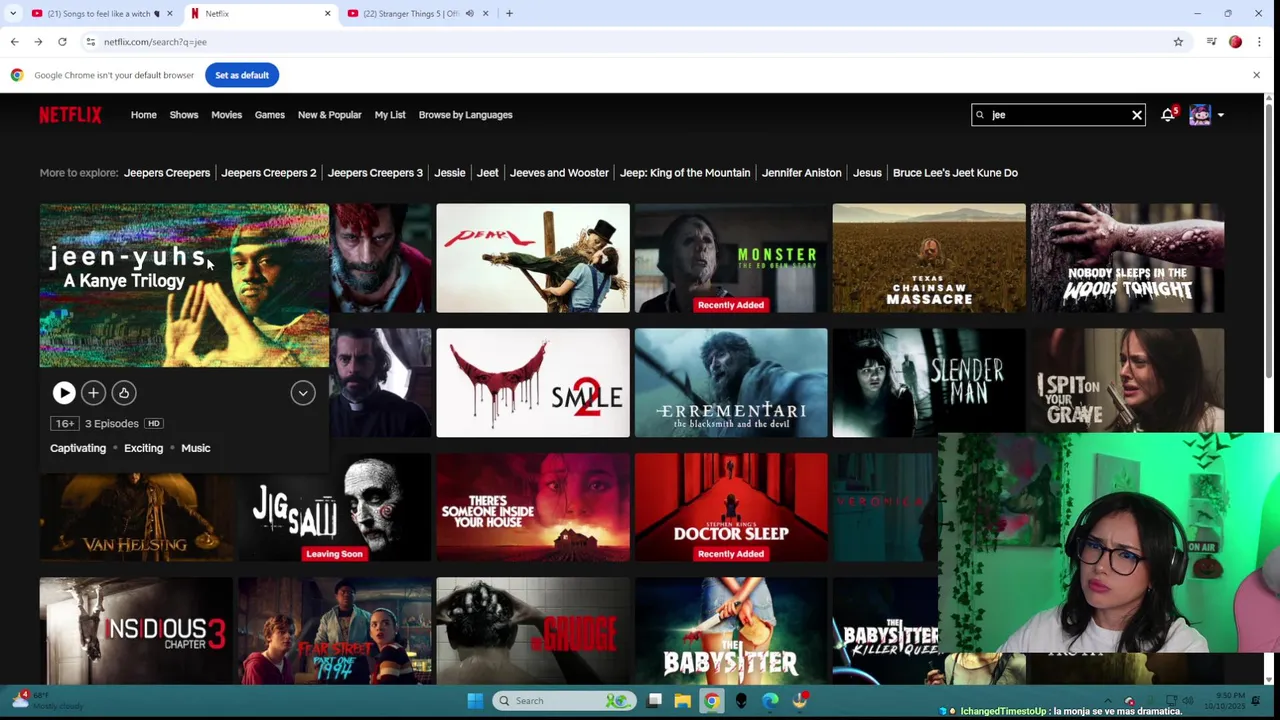Image resolution: width=1280 pixels, height=720 pixels.
Task: Open the Games menu item
Action: coord(270,115)
